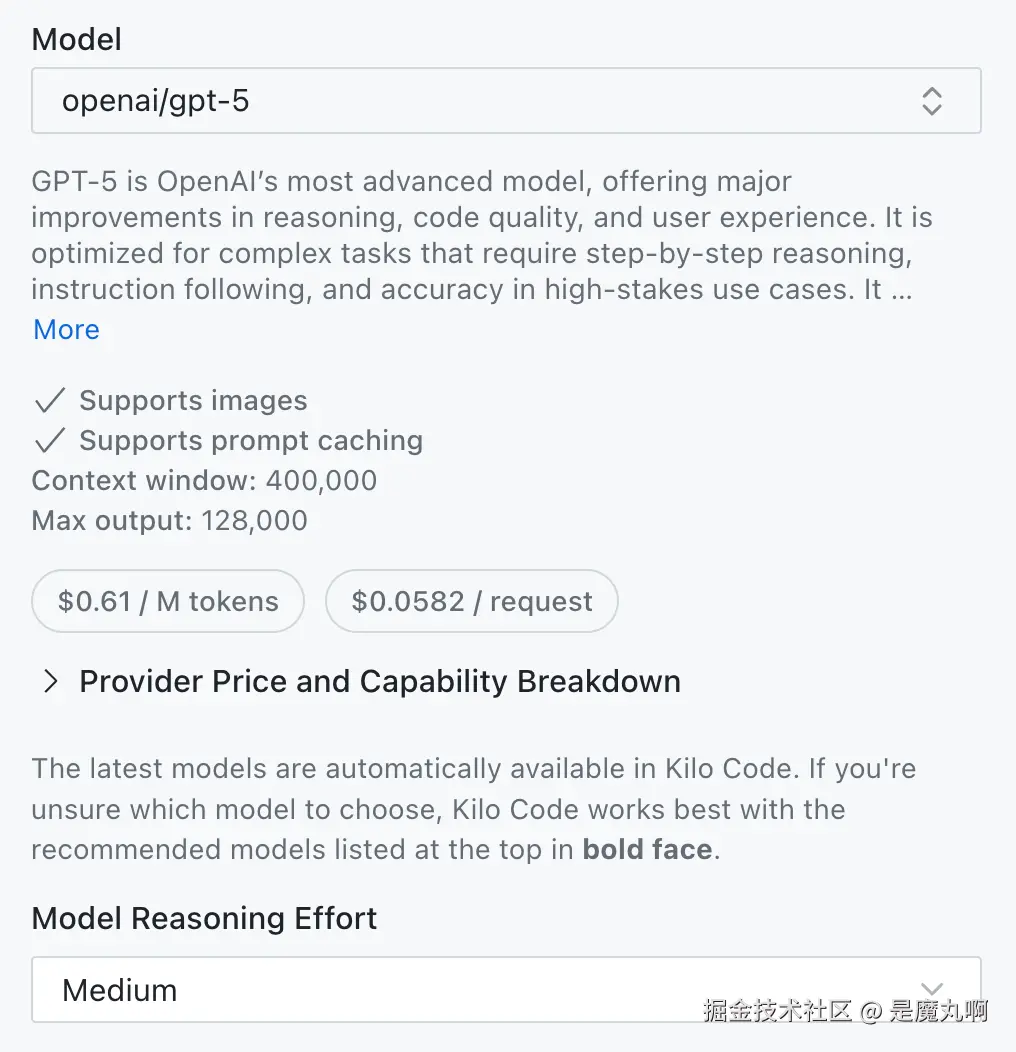Click the Model section heading
This screenshot has height=1052, width=1016.
pos(76,39)
